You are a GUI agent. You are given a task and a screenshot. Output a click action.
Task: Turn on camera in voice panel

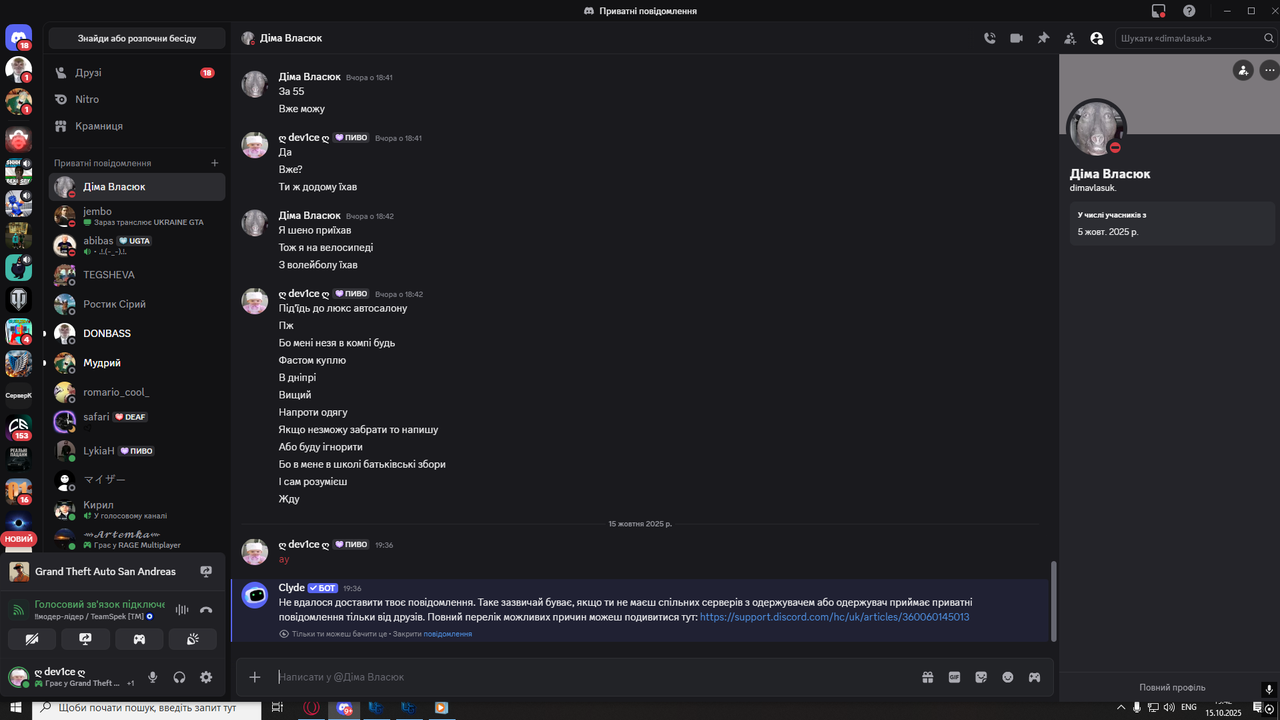click(x=32, y=639)
